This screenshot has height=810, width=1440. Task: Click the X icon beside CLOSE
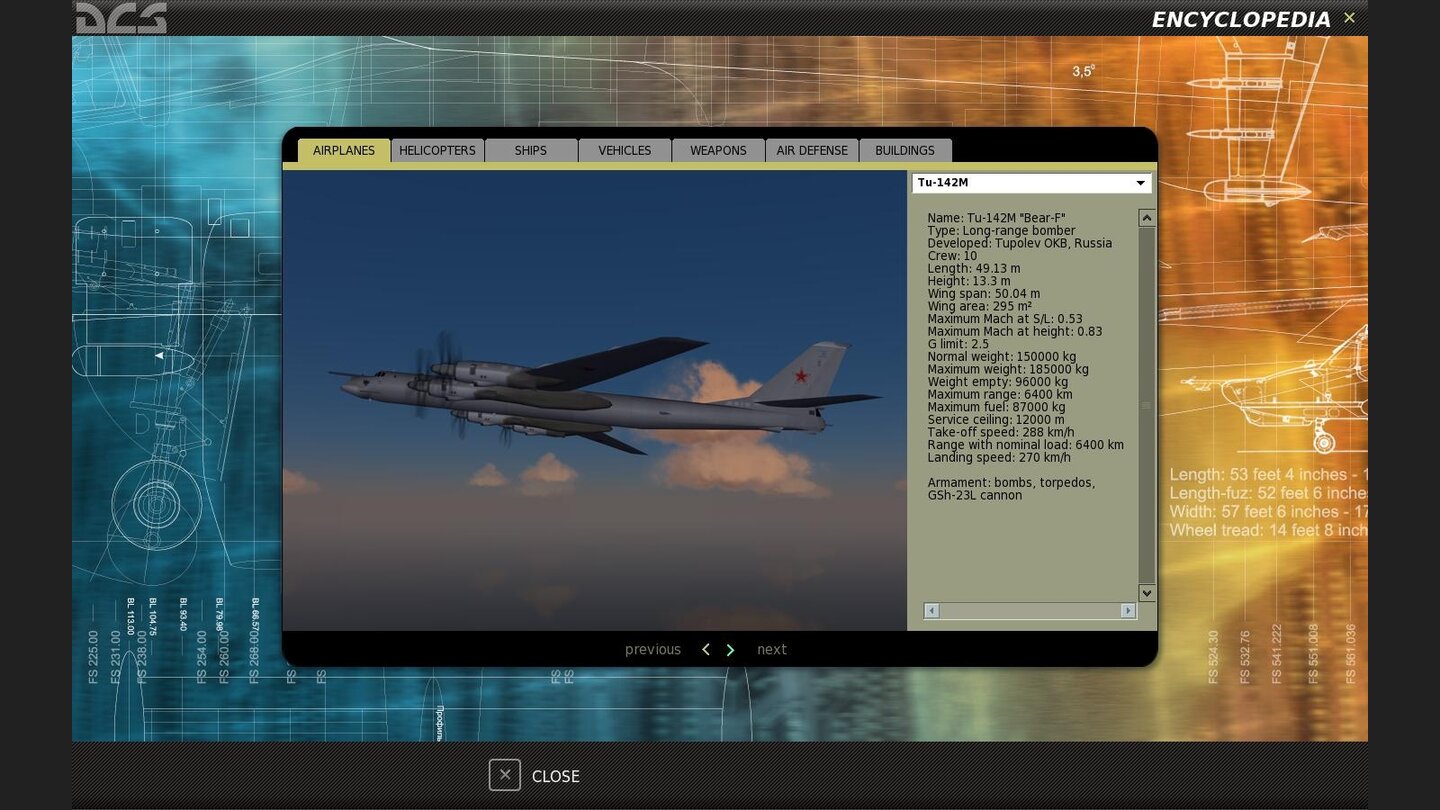tap(505, 775)
